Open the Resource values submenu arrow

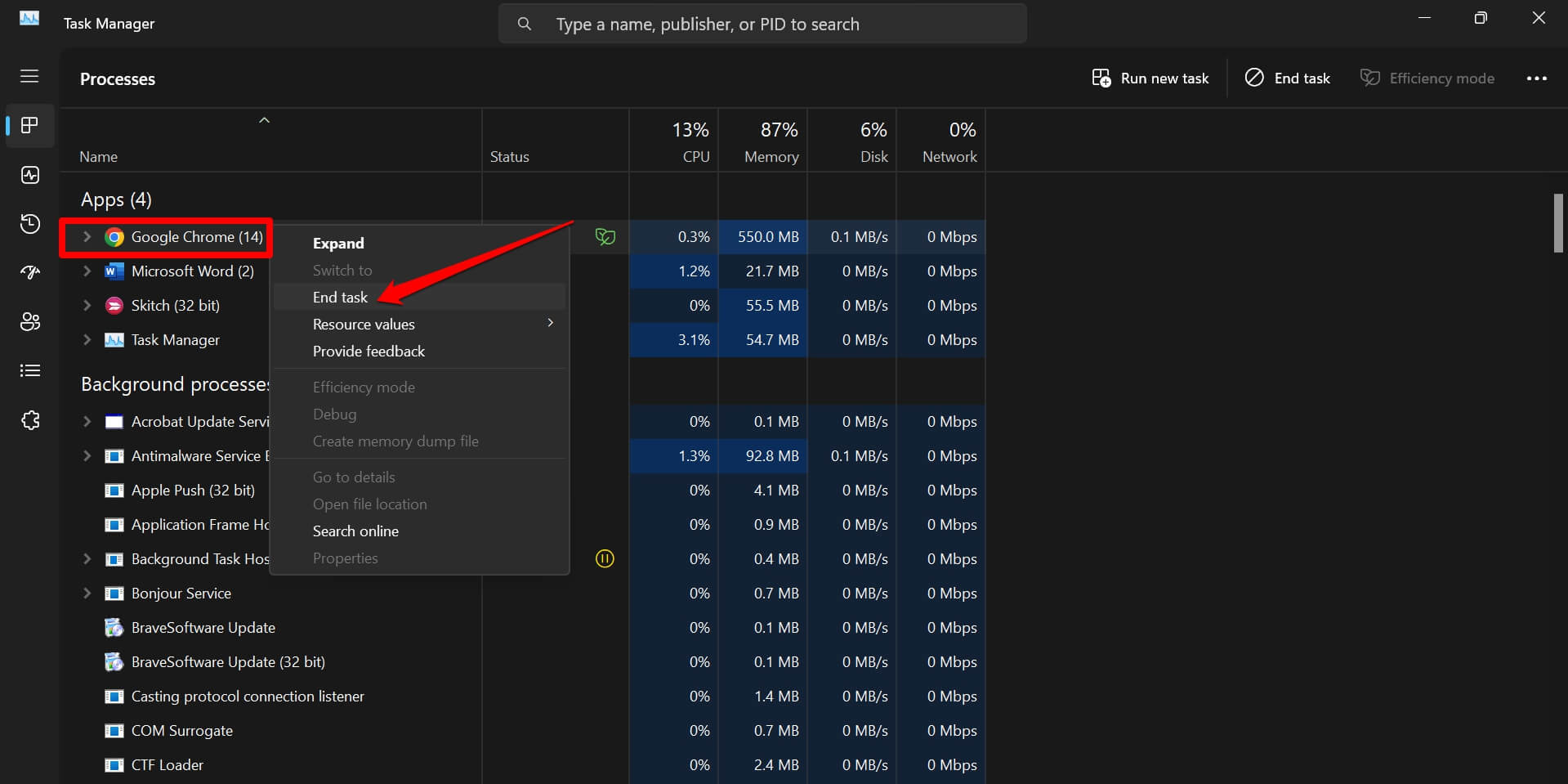pyautogui.click(x=551, y=324)
